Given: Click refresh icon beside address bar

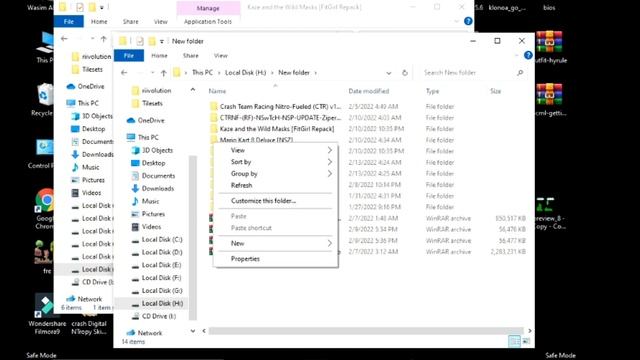Looking at the screenshot, I should coord(404,73).
